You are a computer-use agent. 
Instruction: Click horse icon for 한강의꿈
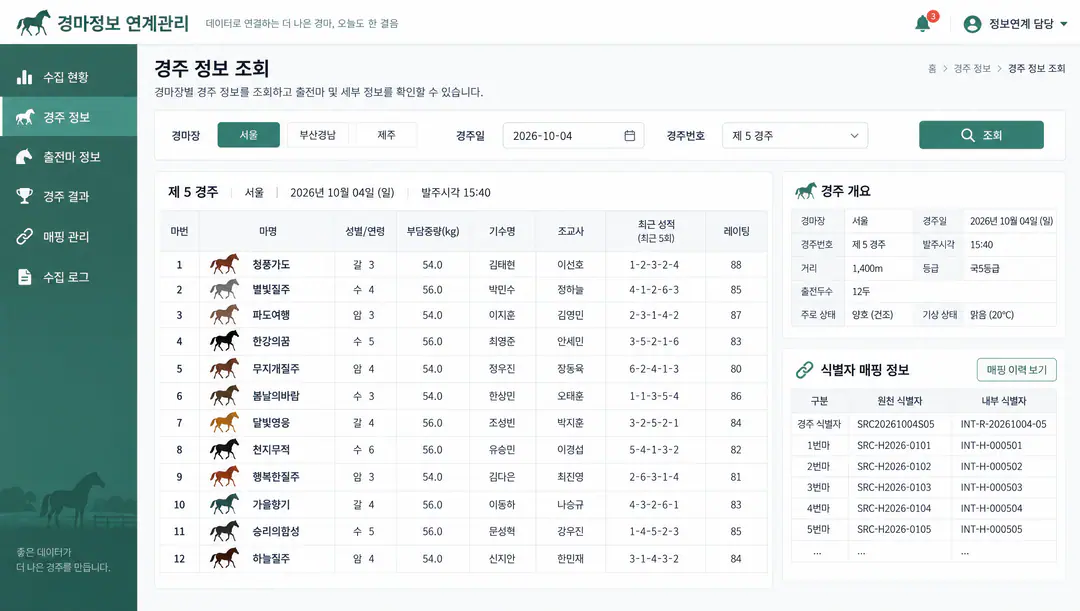(225, 341)
